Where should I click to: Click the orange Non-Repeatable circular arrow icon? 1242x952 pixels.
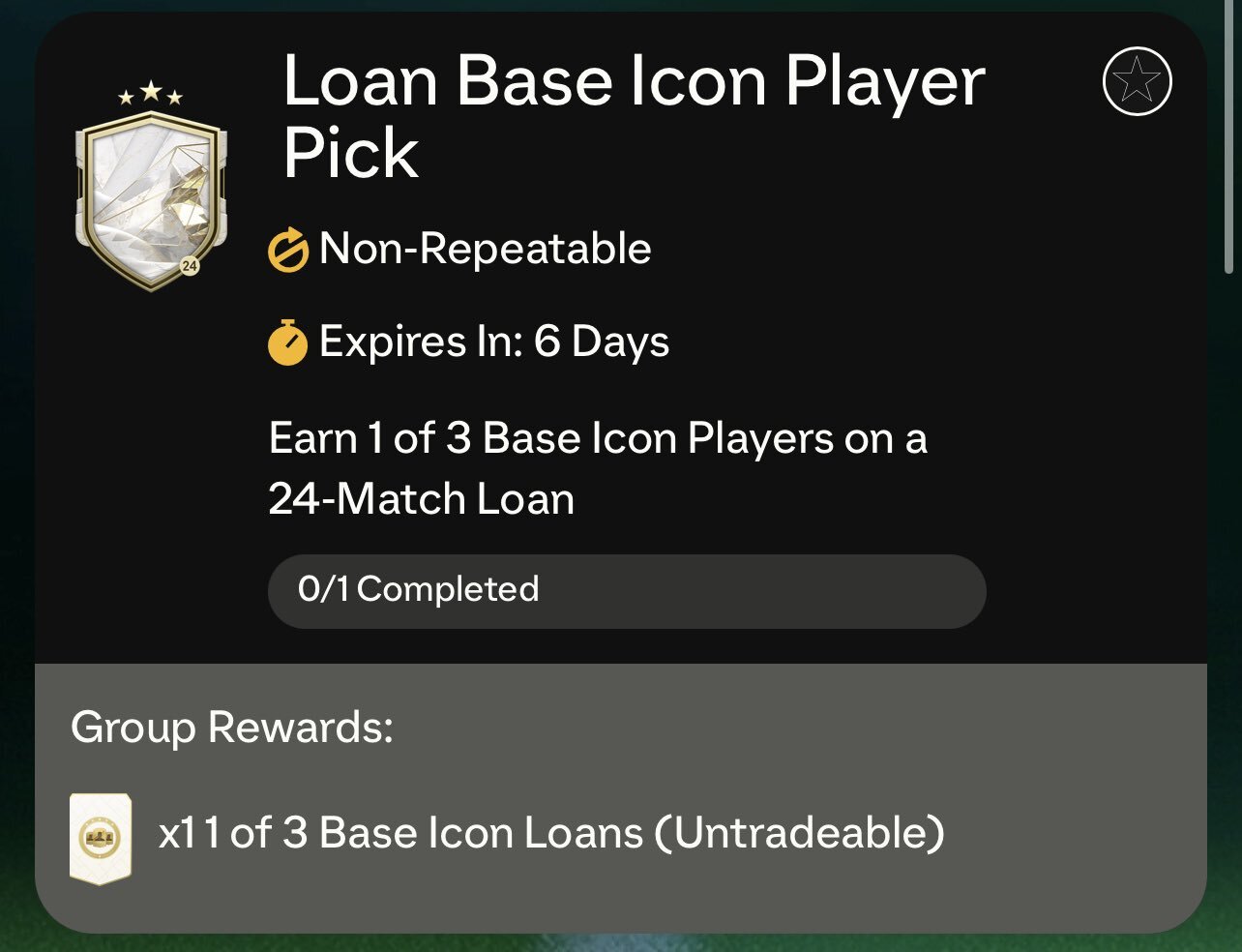(288, 249)
